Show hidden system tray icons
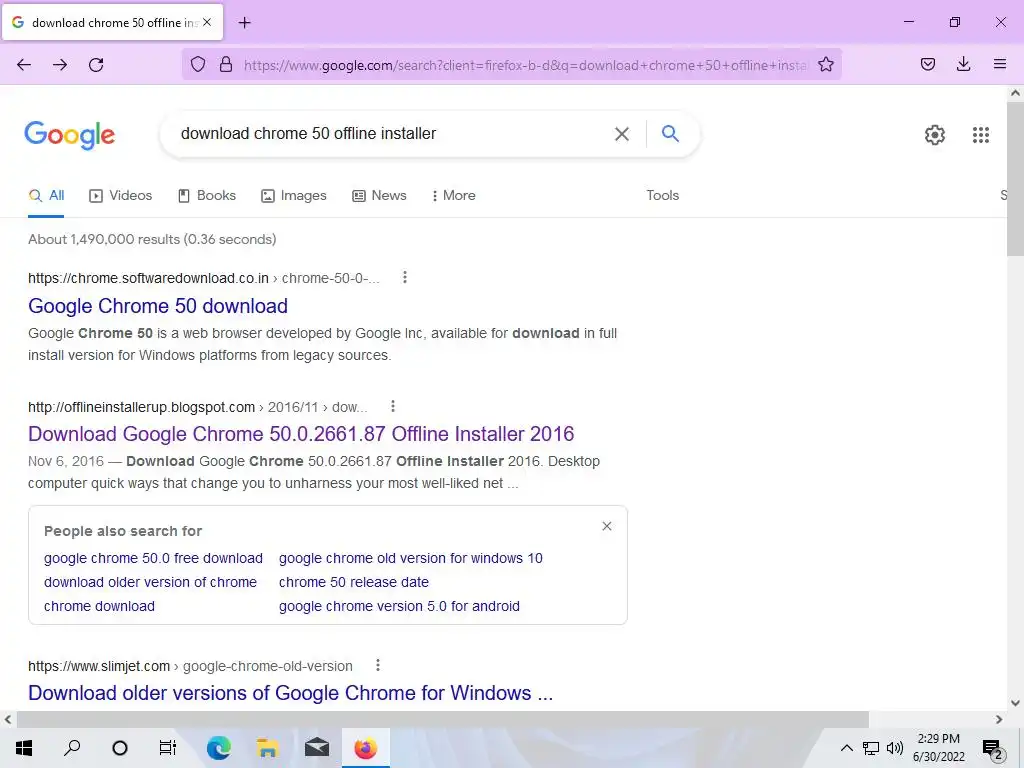This screenshot has height=768, width=1024. (846, 748)
